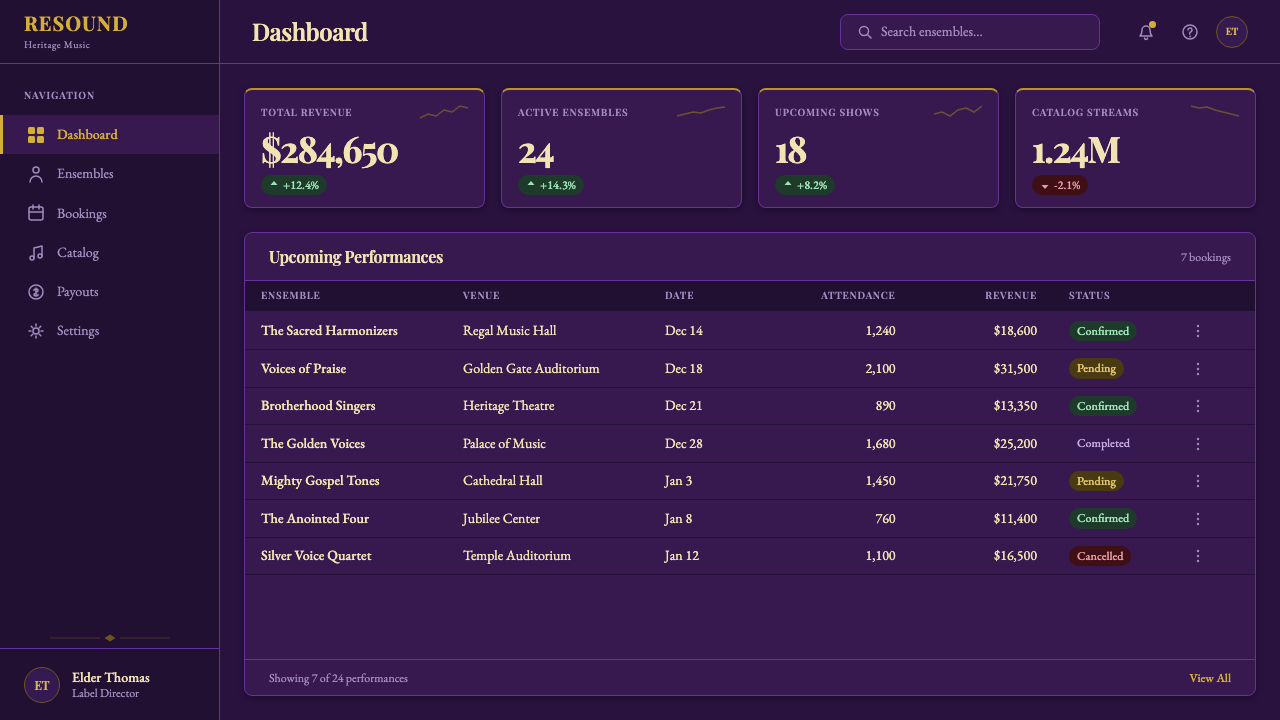Click the Catalog music note icon
The height and width of the screenshot is (720, 1280).
(36, 253)
